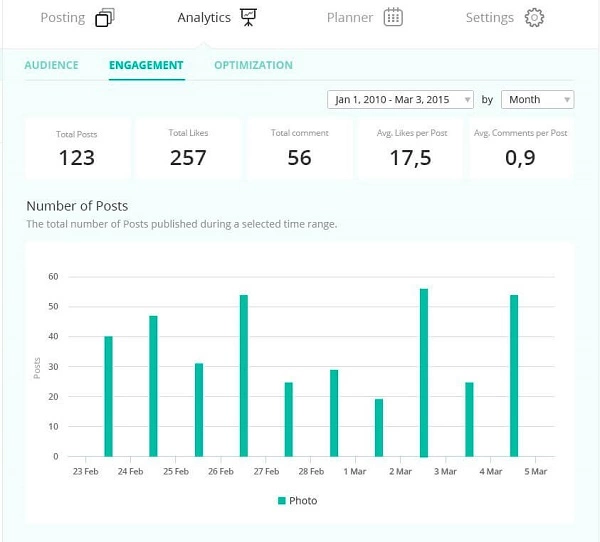Open the date range dropdown
600x542 pixels.
pos(401,100)
